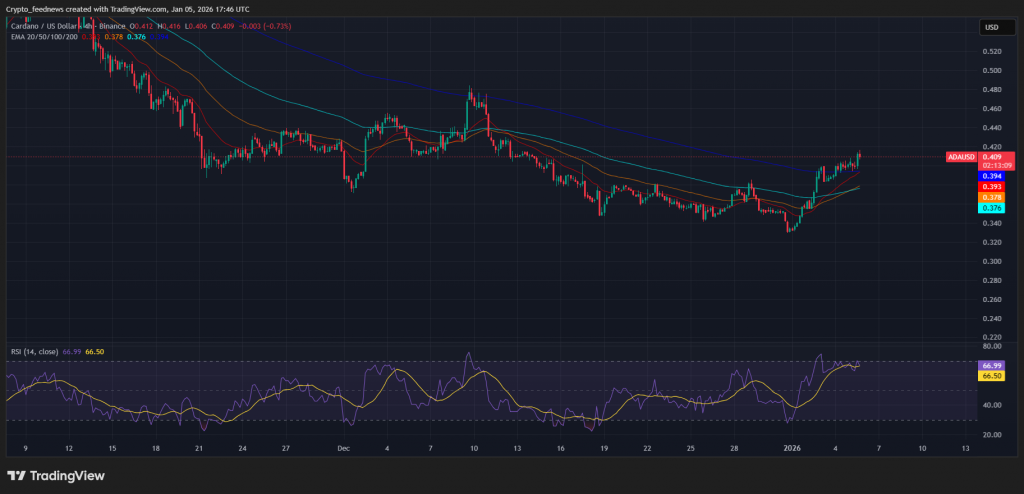Click the RSI (14, close) indicator legend
Screen dimensions: 1024x494
click(x=35, y=352)
